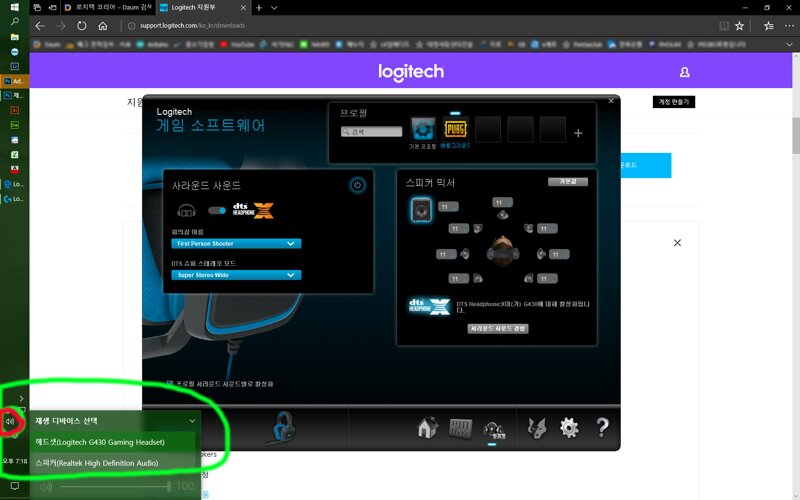The width and height of the screenshot is (800, 500).
Task: Open the Action Center notification icon
Action: click(x=15, y=486)
